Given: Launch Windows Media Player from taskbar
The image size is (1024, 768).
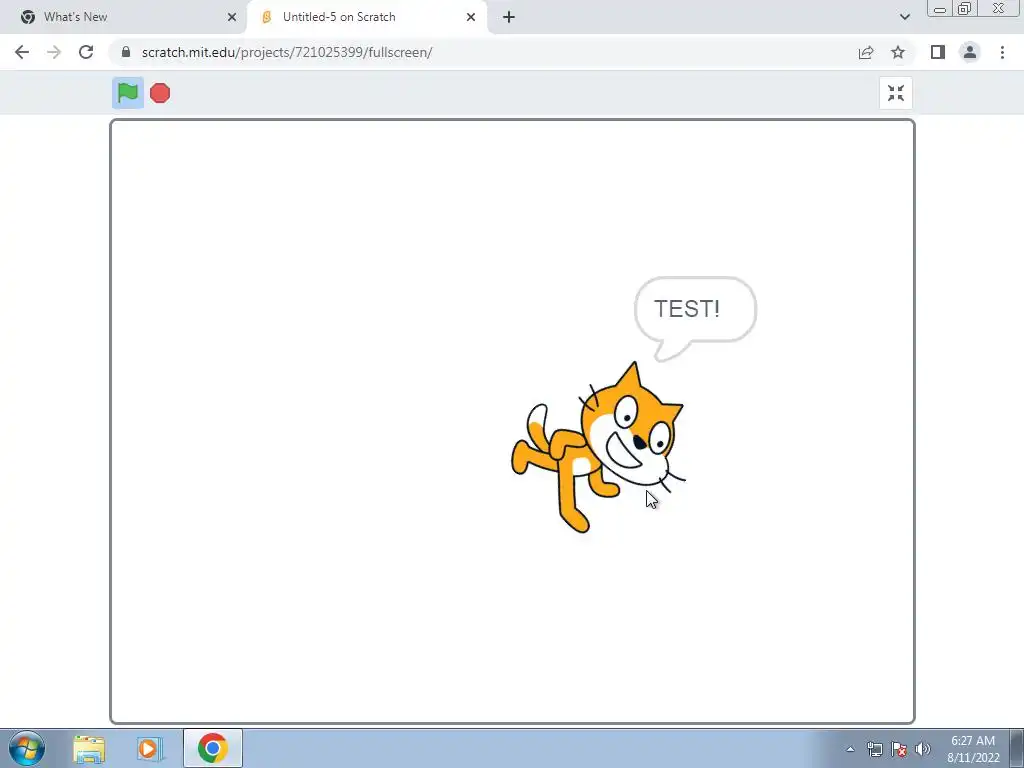Looking at the screenshot, I should pos(149,749).
